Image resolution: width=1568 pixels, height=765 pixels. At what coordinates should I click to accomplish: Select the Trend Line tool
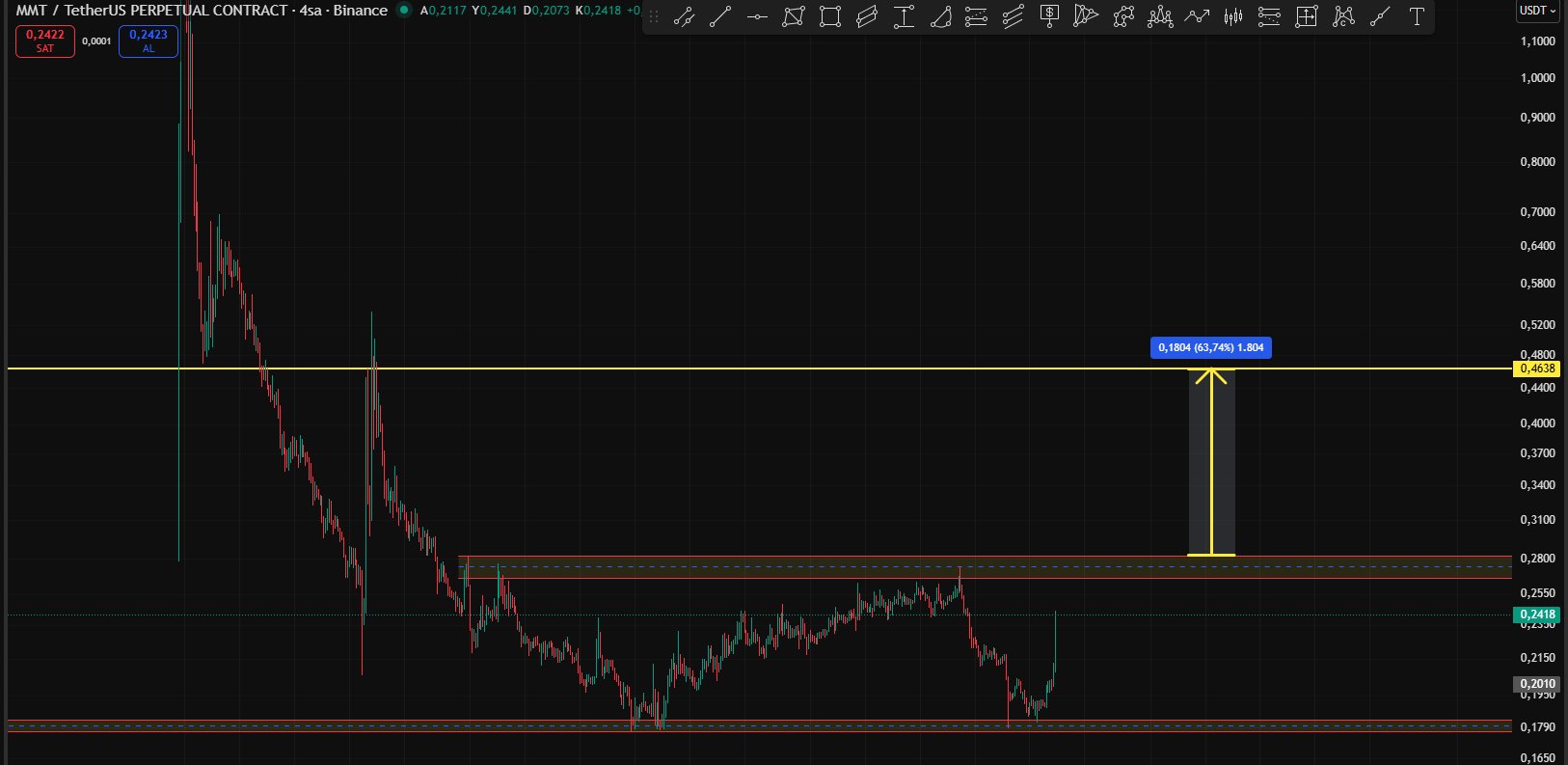pos(720,16)
